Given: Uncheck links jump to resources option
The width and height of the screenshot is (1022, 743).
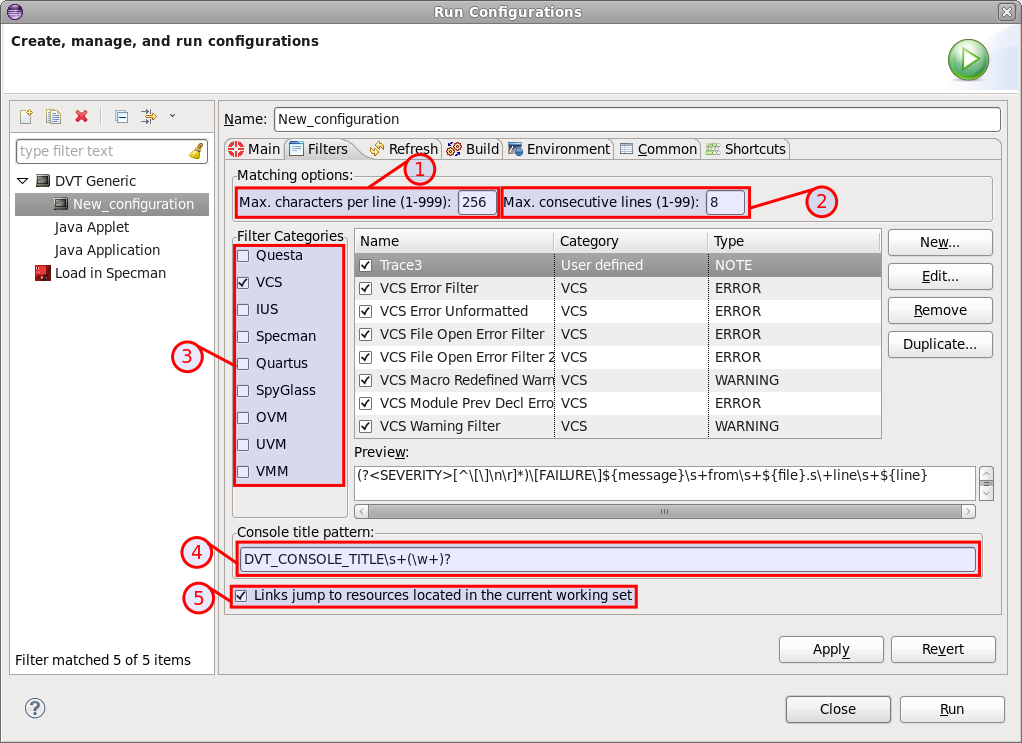Looking at the screenshot, I should tap(242, 595).
